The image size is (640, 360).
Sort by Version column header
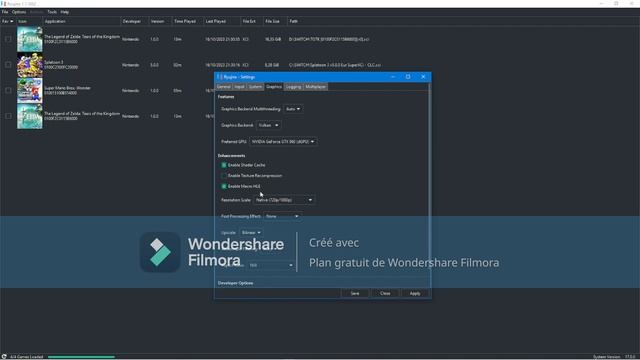pos(157,21)
